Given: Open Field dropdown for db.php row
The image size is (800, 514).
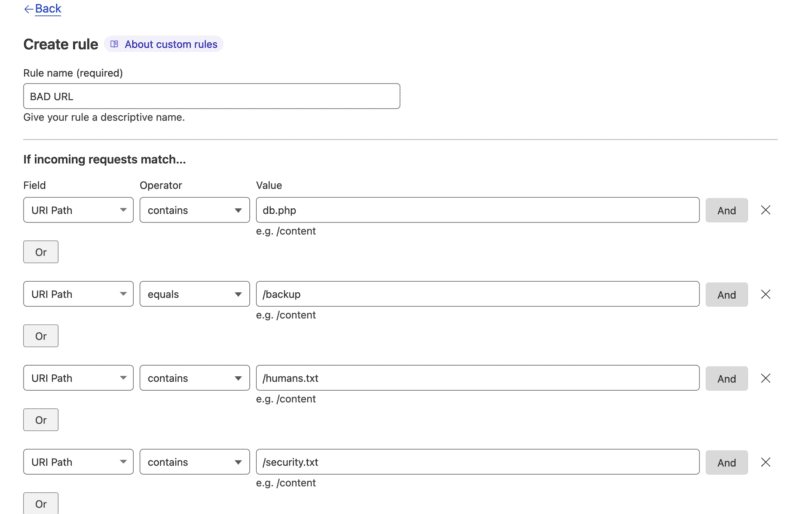Looking at the screenshot, I should tap(78, 210).
